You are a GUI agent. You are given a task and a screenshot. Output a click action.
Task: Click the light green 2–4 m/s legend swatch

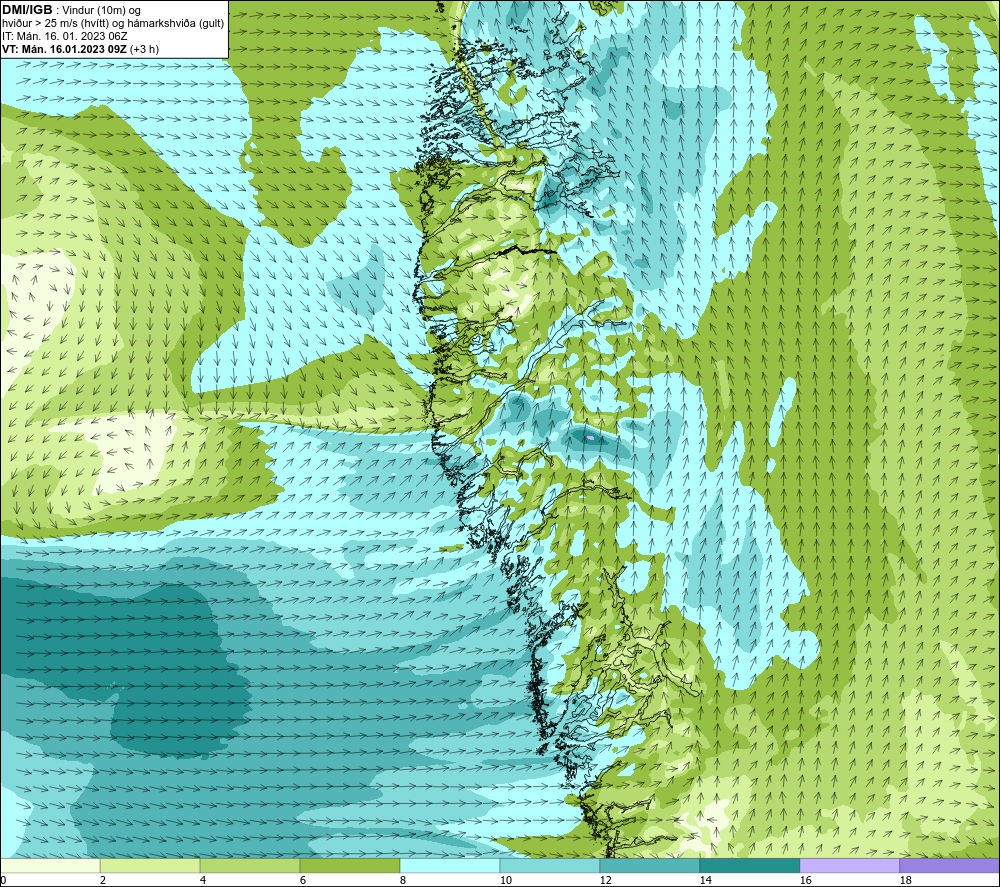click(x=150, y=865)
